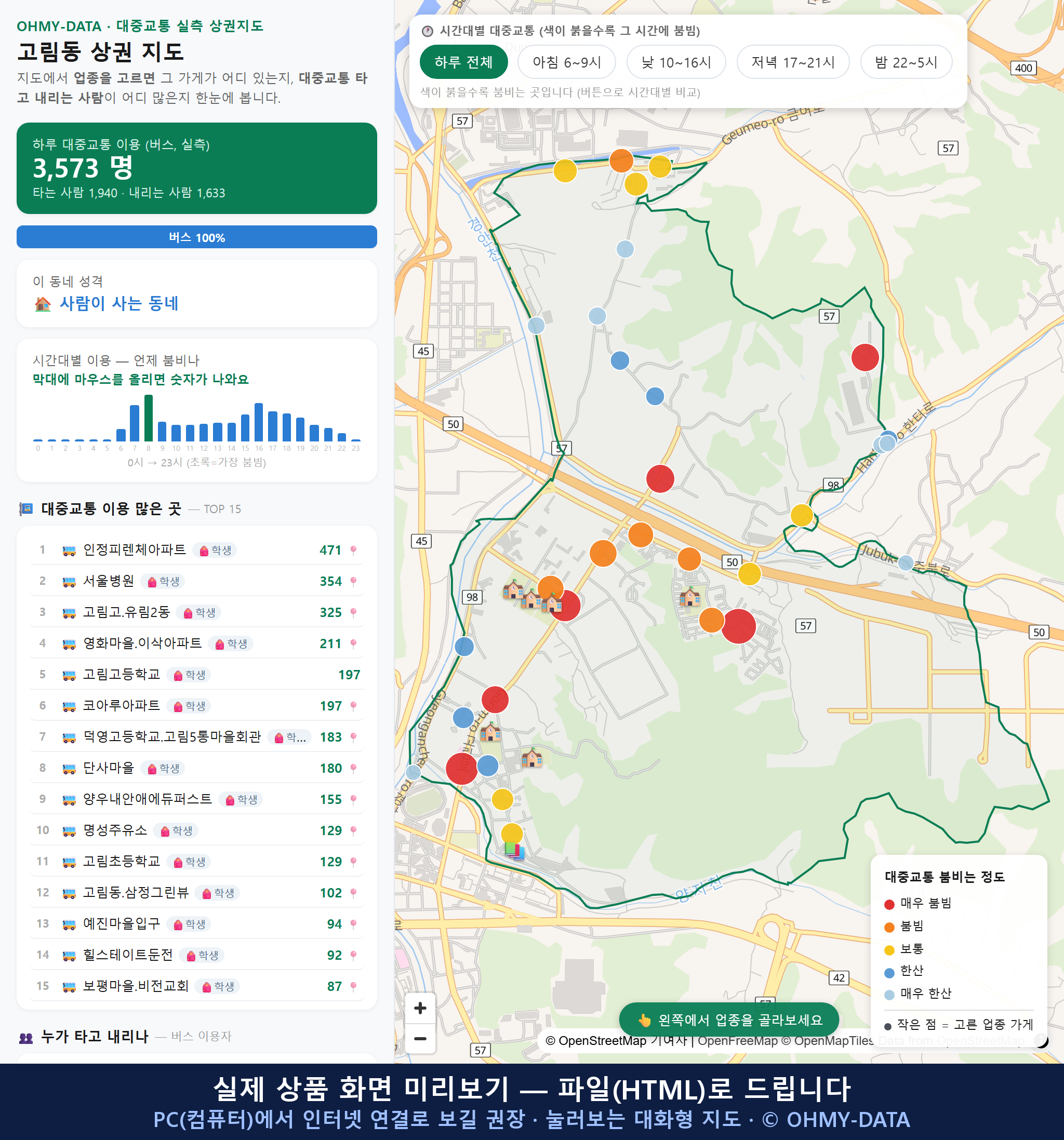The width and height of the screenshot is (1064, 1140).
Task: Select 힐스테이트둔전 stop row
Action: [196, 955]
